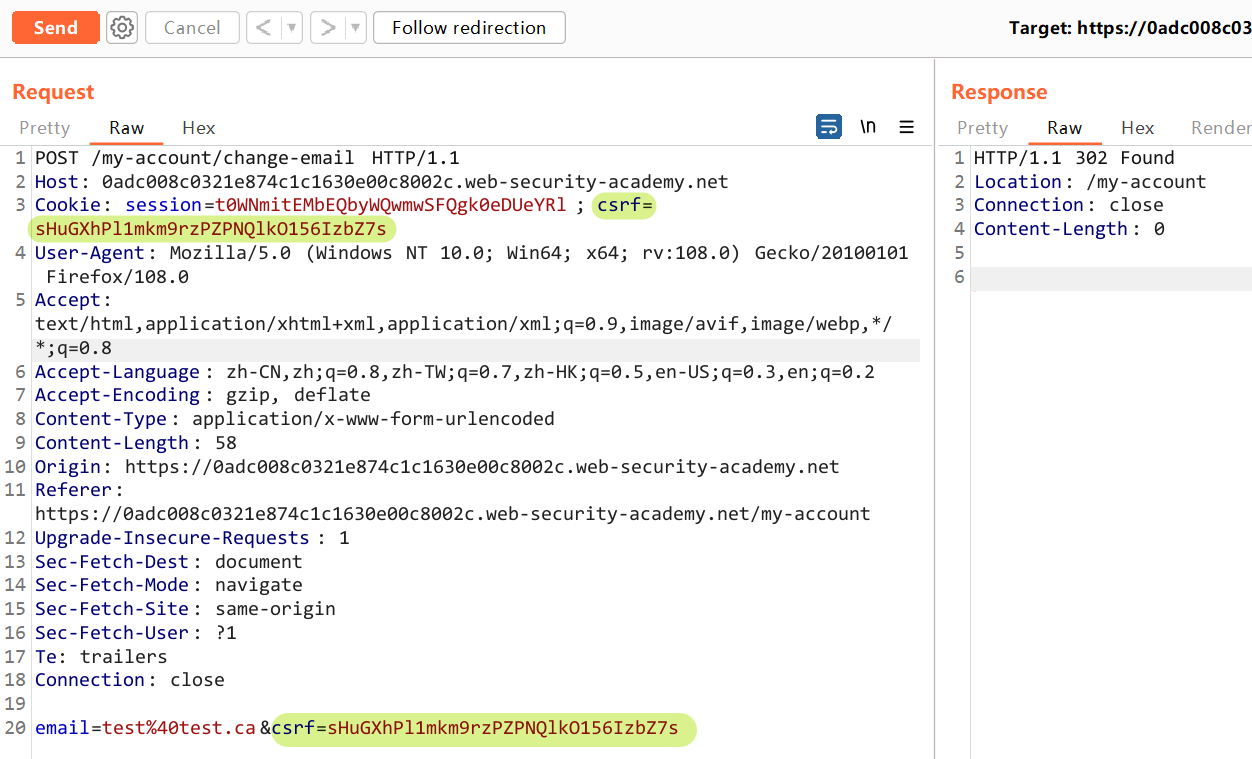Viewport: 1252px width, 759px height.
Task: Select the Request Raw tab
Action: coord(127,128)
